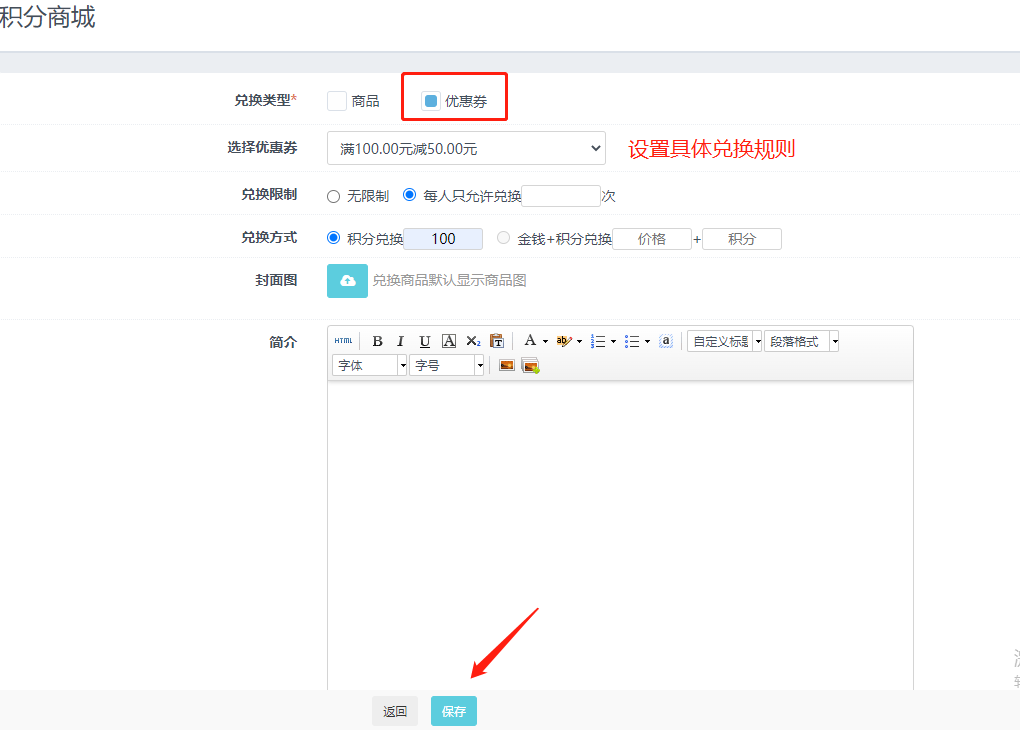1020x730 pixels.
Task: Switch editor to HTML source mode
Action: (343, 341)
